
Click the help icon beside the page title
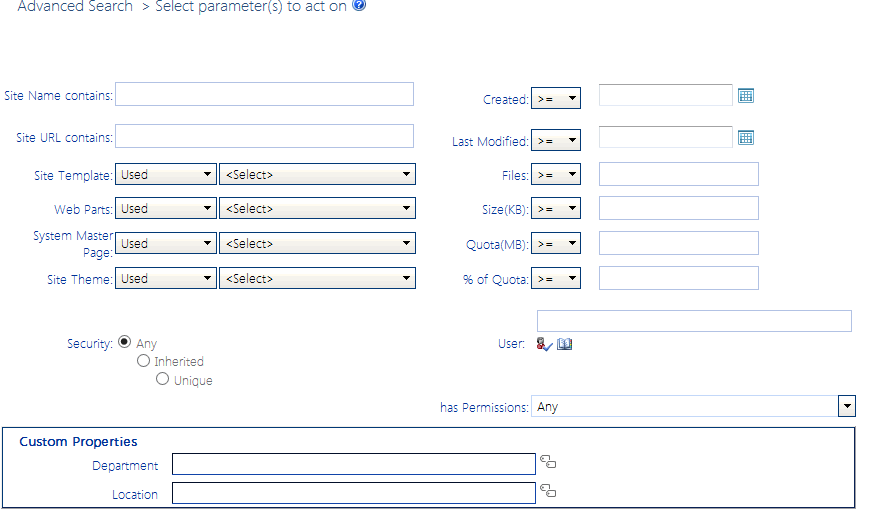pos(359,5)
